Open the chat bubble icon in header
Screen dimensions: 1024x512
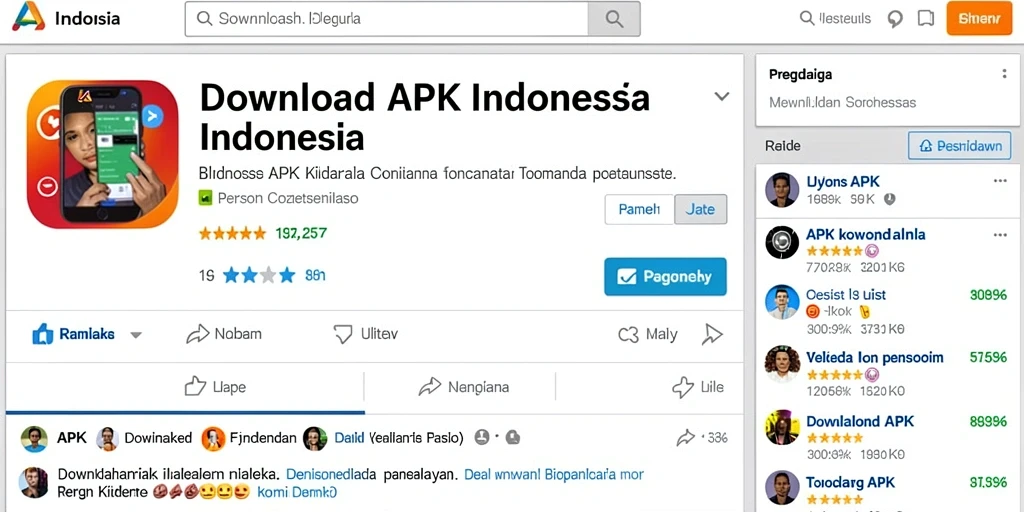pos(895,19)
